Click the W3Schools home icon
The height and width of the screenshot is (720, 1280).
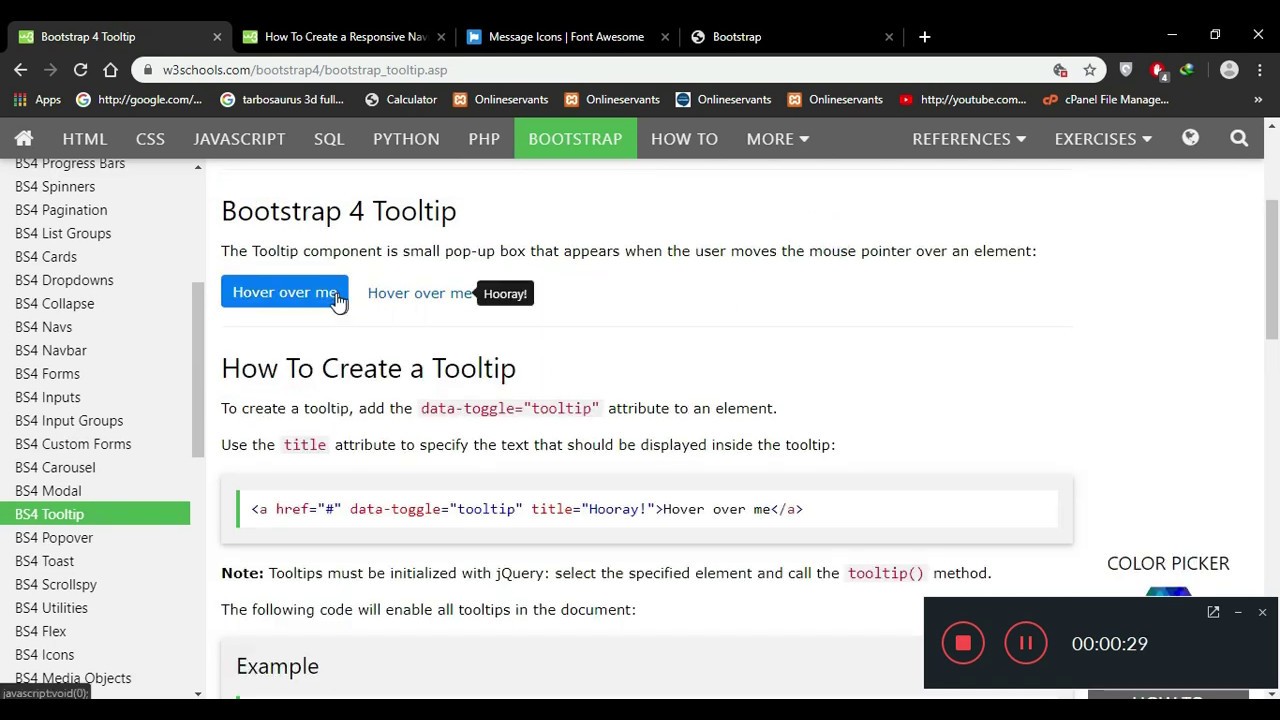tap(24, 139)
